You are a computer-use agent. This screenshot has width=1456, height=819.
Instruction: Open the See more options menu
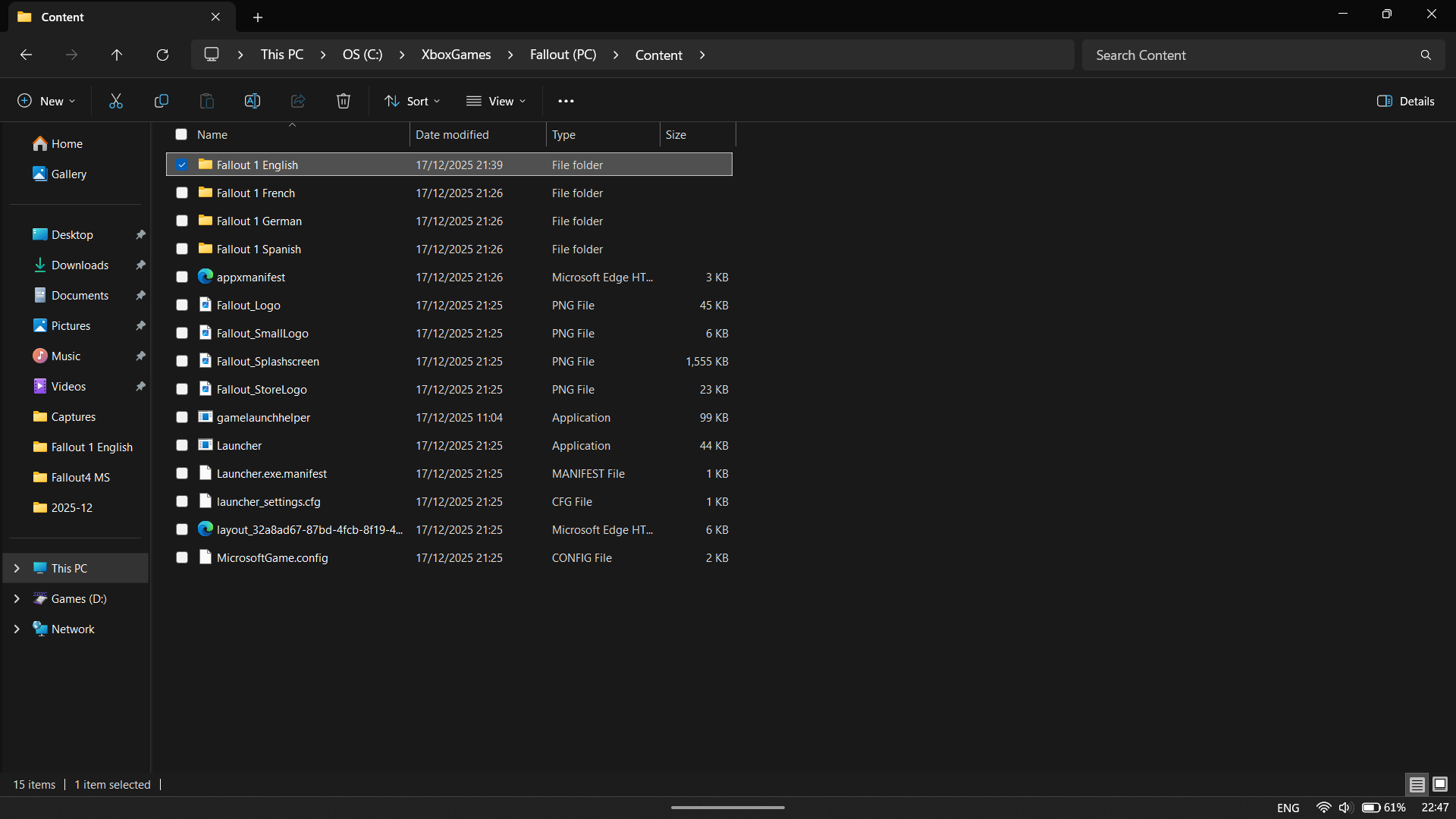point(566,100)
